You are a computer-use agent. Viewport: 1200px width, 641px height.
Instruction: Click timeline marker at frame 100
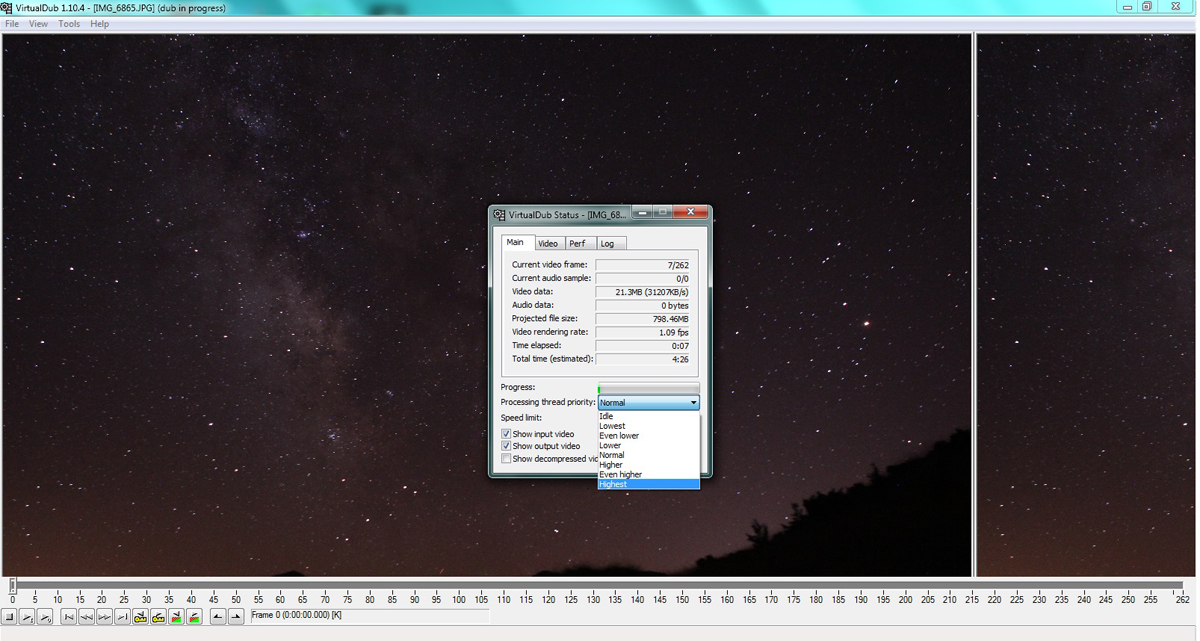[458, 600]
